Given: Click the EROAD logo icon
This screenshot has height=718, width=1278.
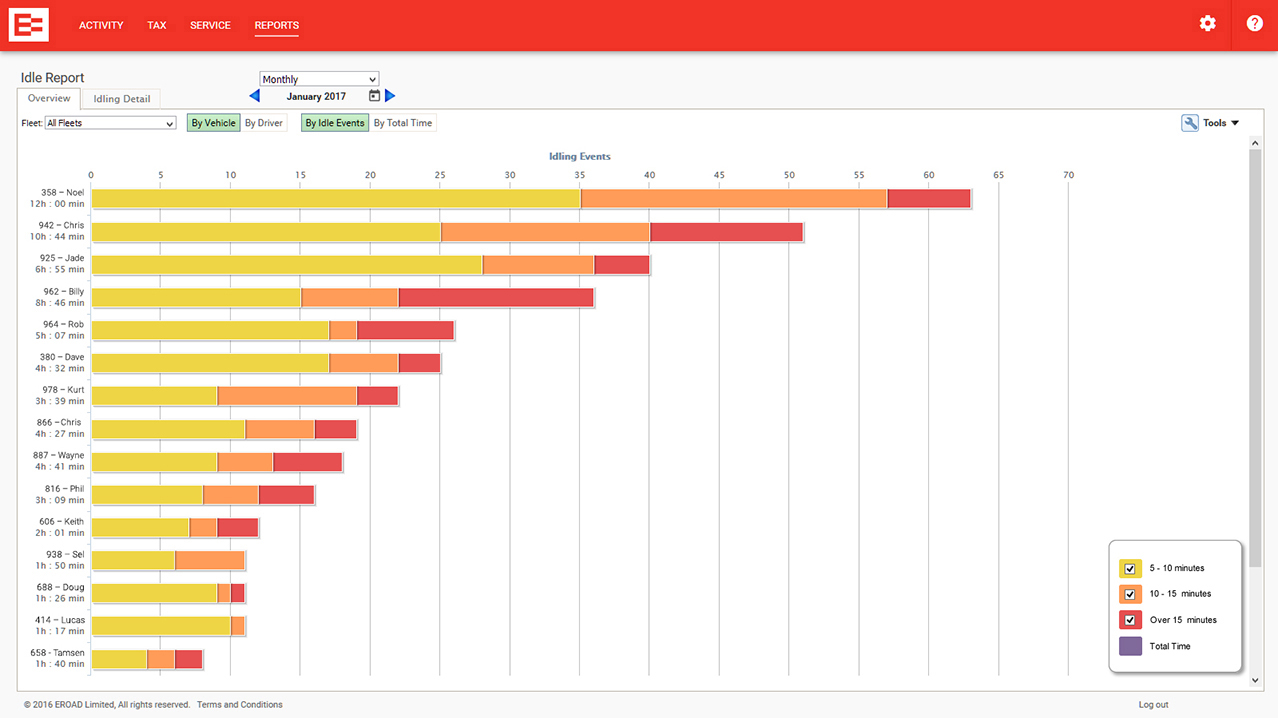Looking at the screenshot, I should (29, 25).
